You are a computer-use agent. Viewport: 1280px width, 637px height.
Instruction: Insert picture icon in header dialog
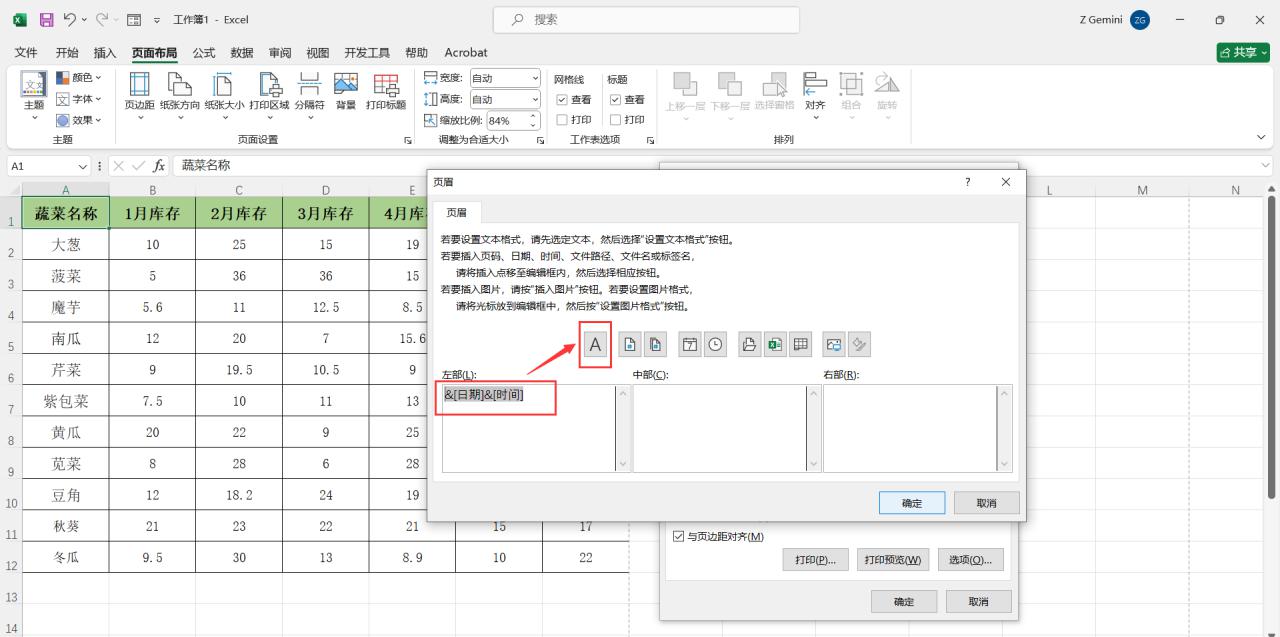click(x=834, y=344)
